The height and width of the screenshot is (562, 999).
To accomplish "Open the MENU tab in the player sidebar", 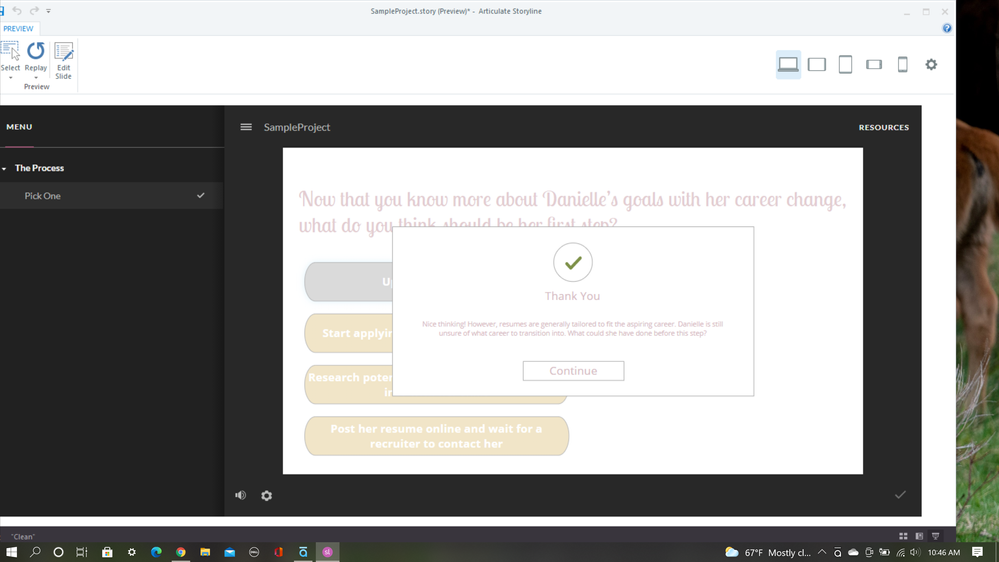I will click(19, 127).
